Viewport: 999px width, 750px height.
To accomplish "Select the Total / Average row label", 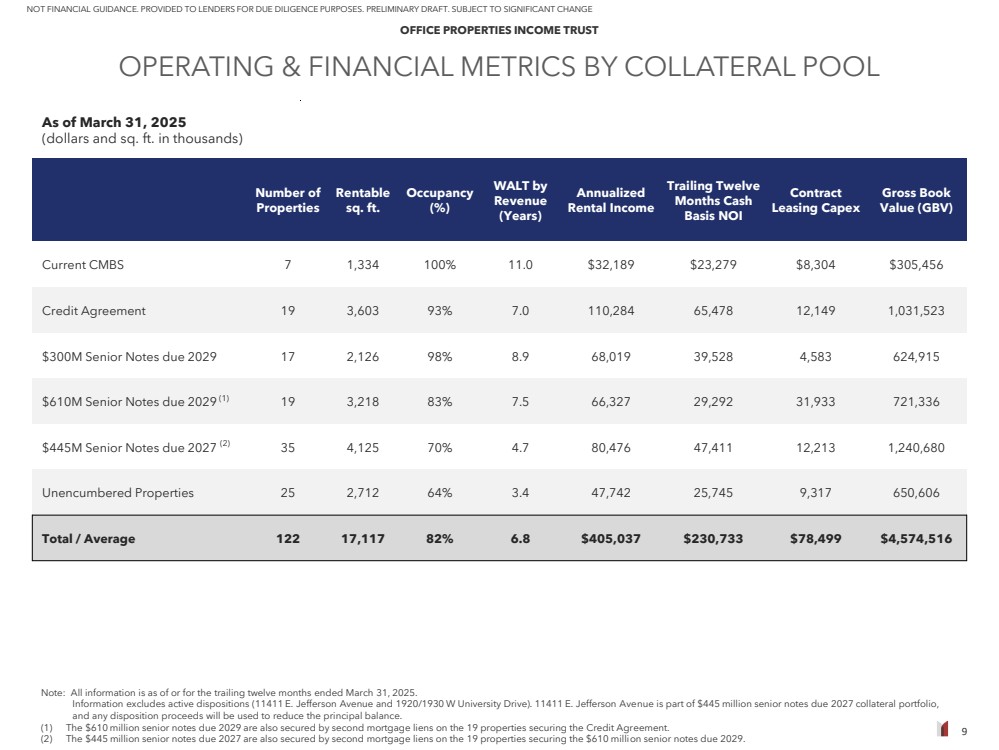I will coord(88,539).
